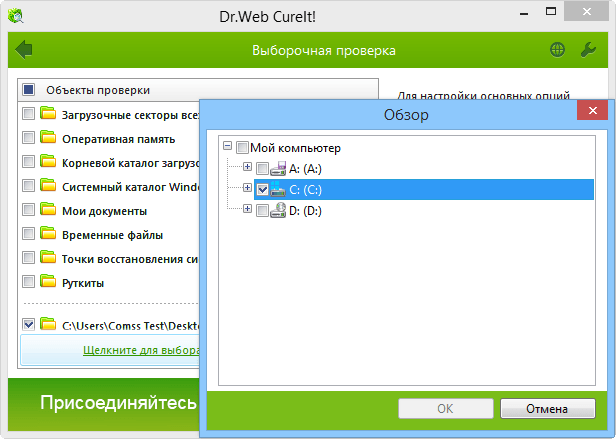Click folder icon for Временные файлы
The image size is (616, 439).
click(x=48, y=233)
